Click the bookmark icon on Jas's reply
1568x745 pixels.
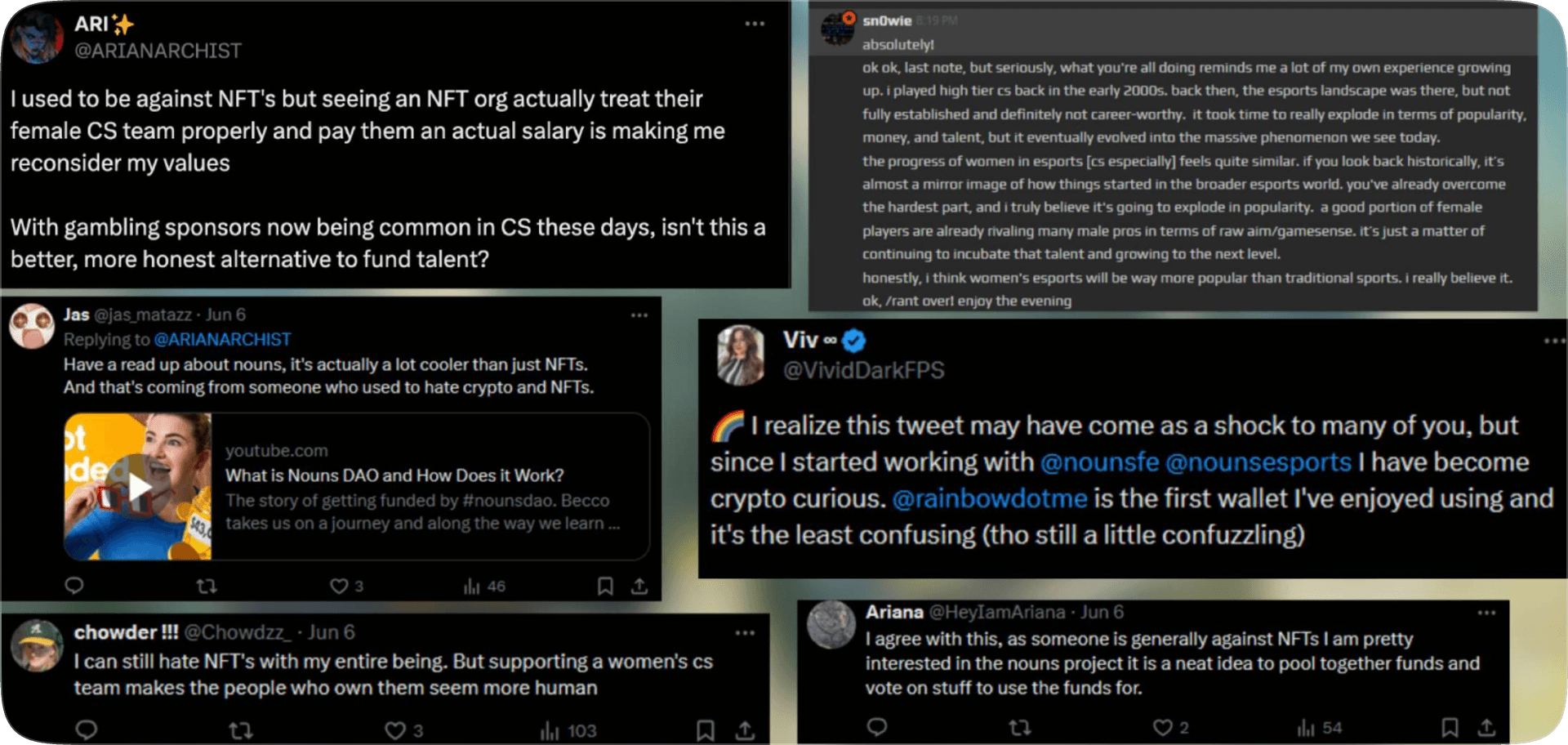click(x=605, y=586)
